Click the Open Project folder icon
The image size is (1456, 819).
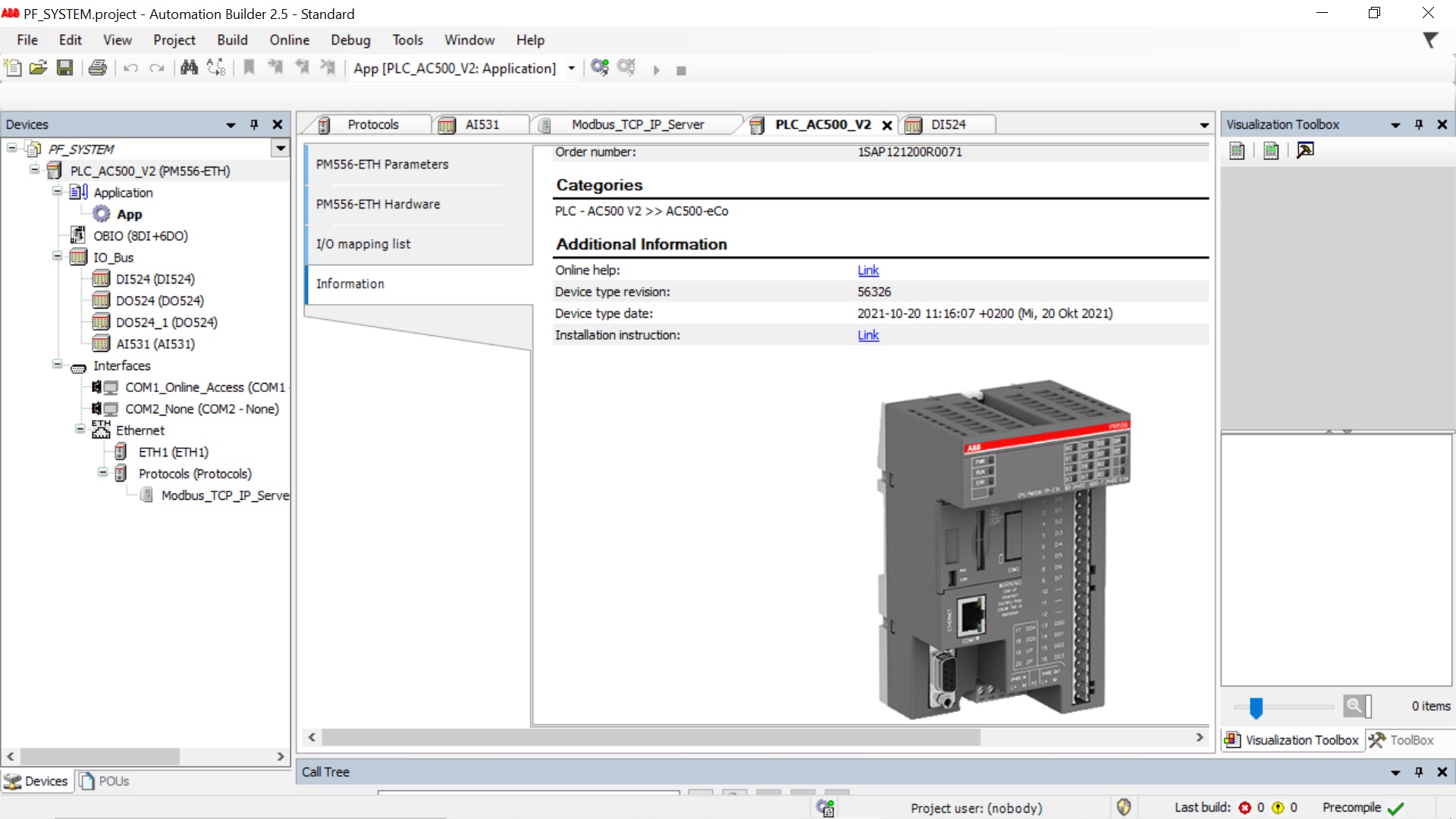coord(38,68)
